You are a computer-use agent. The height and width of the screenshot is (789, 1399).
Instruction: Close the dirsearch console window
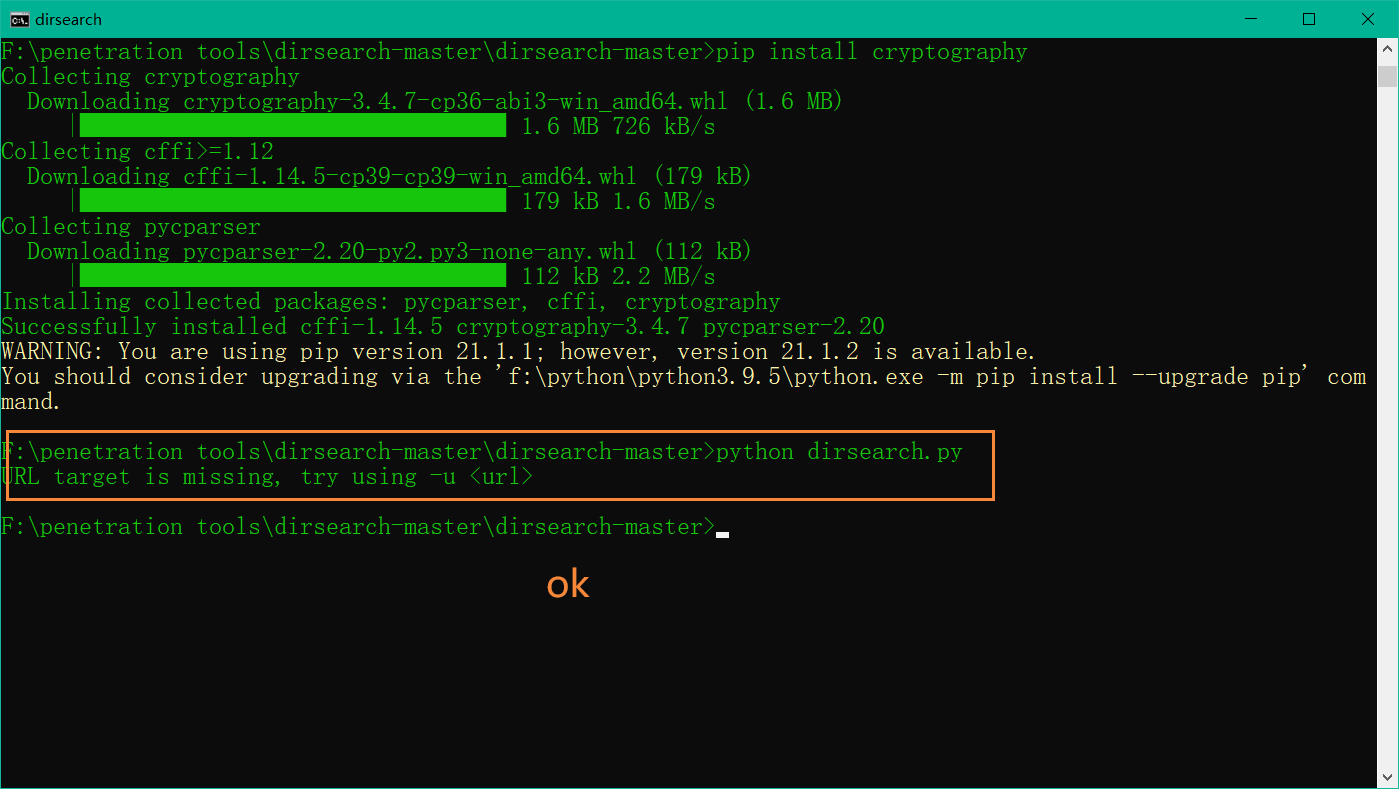coord(1368,19)
